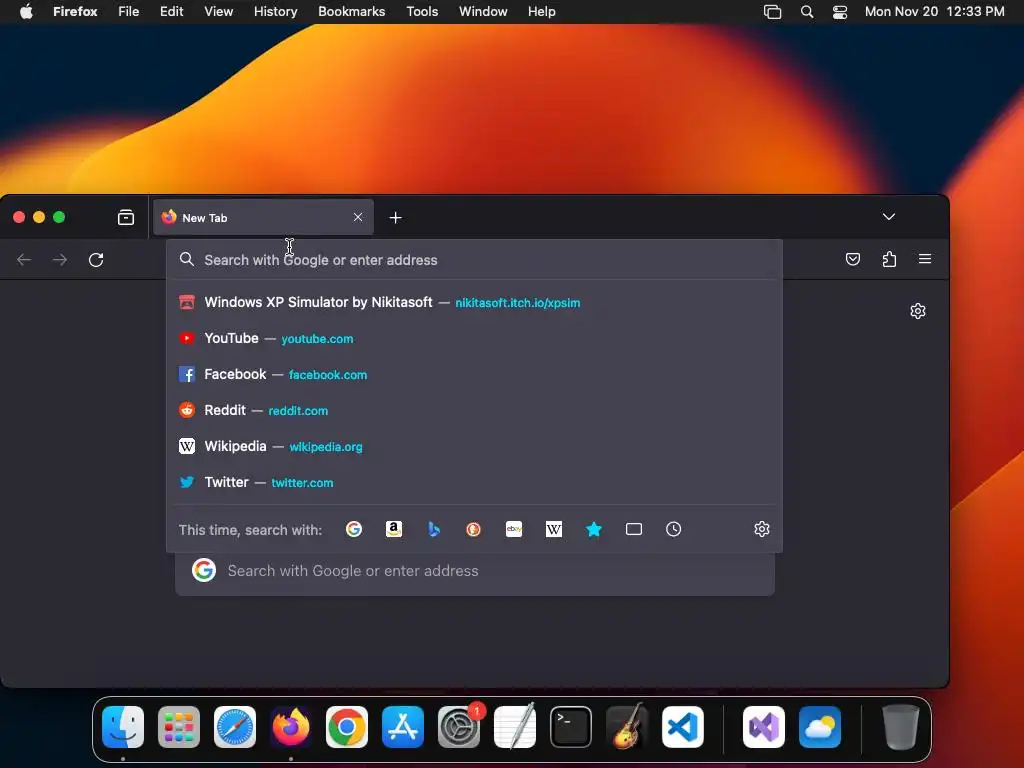Open the History menu
The height and width of the screenshot is (768, 1024).
click(276, 12)
